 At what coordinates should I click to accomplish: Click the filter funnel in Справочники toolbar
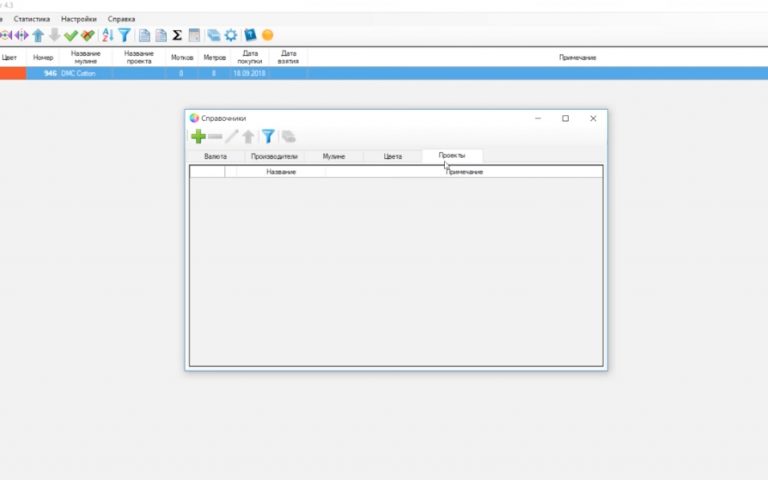pyautogui.click(x=268, y=136)
